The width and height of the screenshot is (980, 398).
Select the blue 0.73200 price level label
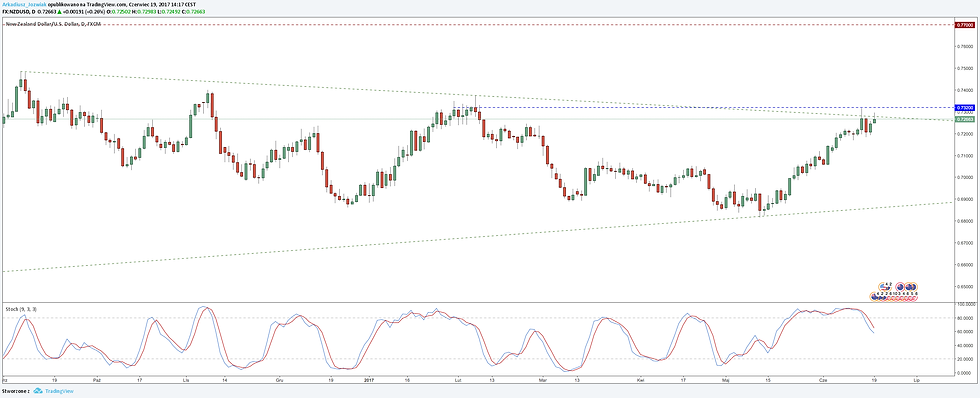coord(964,108)
